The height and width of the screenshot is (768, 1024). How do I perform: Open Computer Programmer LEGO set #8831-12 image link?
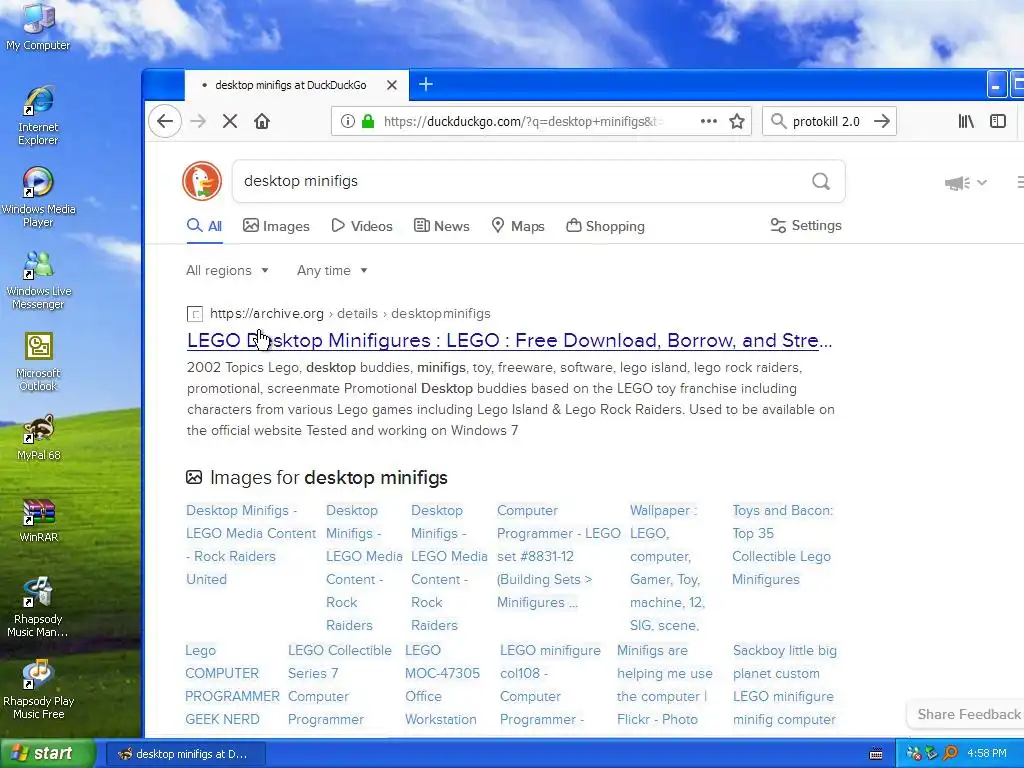(558, 556)
